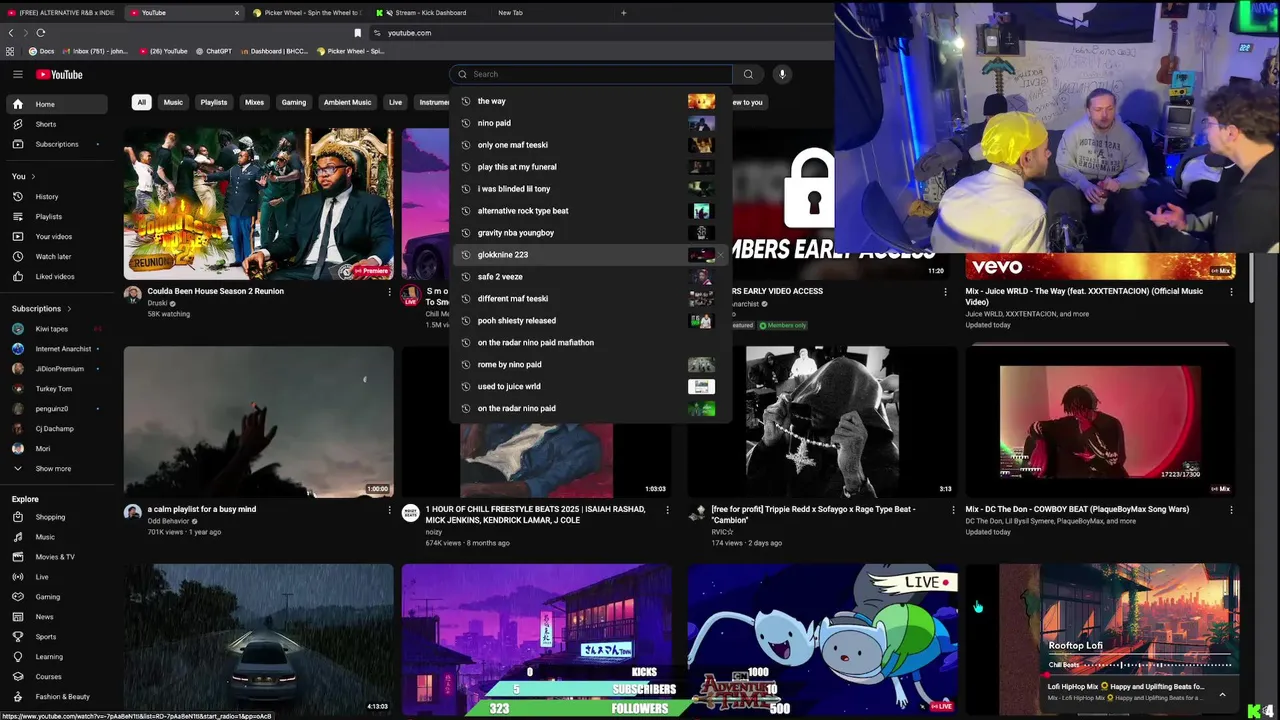
Task: Start voice search with the microphone icon
Action: coord(782,74)
